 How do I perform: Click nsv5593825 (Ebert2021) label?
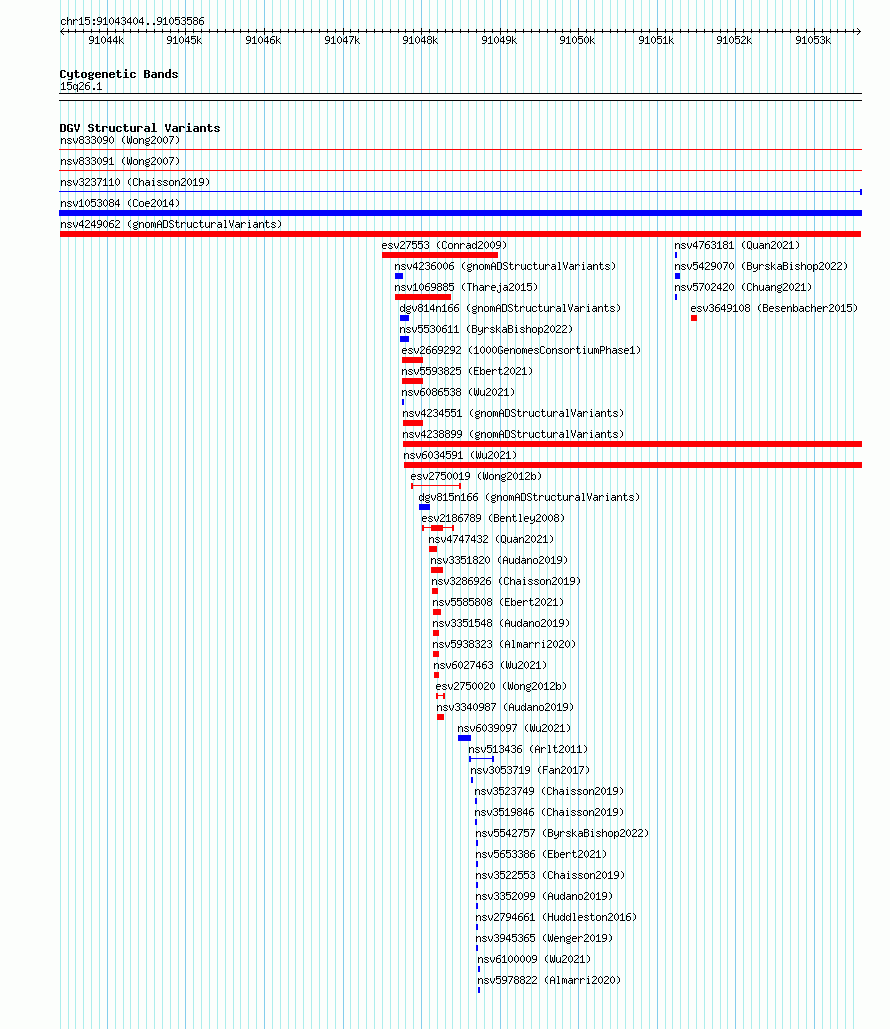[x=467, y=371]
